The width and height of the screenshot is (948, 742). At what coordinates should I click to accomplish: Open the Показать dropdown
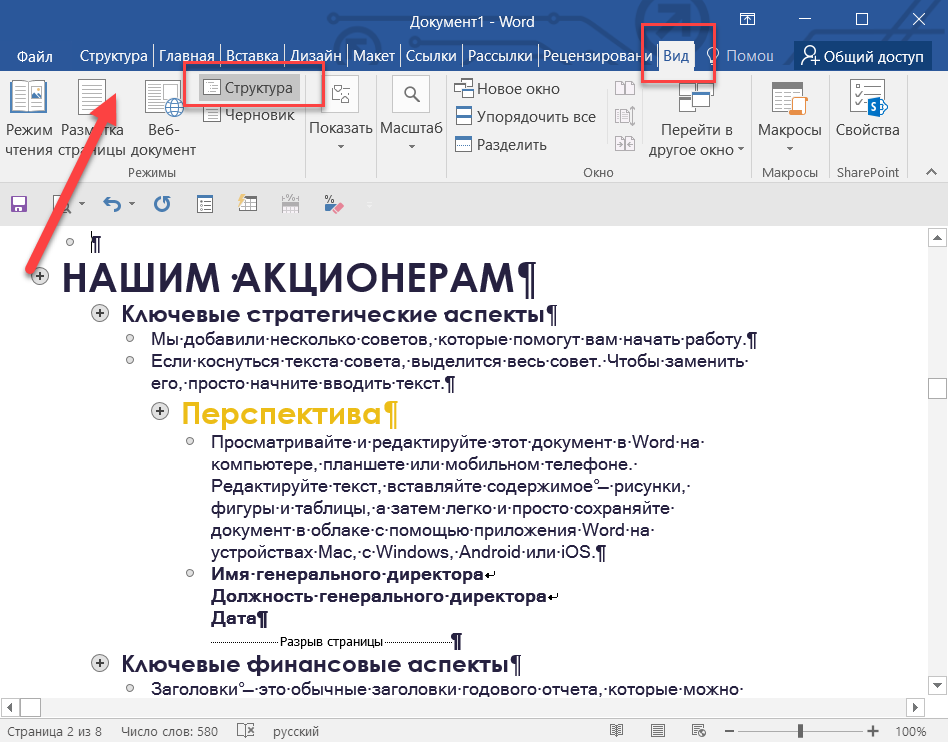pyautogui.click(x=340, y=114)
